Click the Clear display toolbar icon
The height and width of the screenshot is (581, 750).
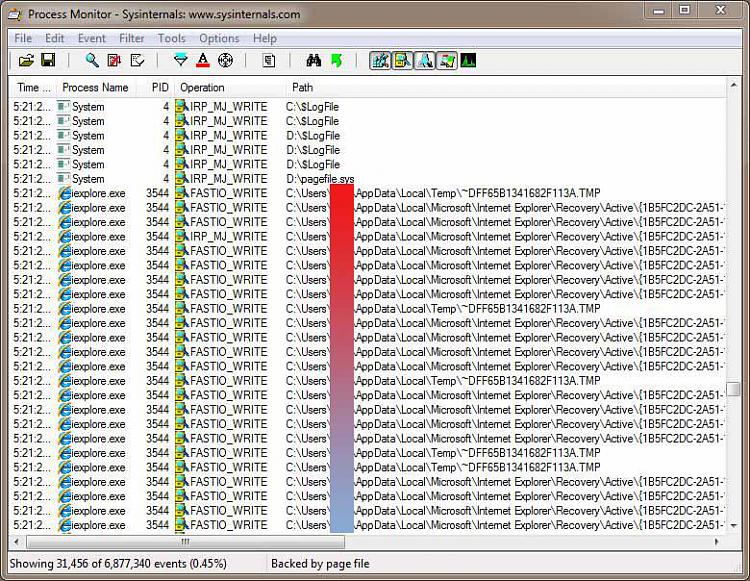tap(137, 60)
